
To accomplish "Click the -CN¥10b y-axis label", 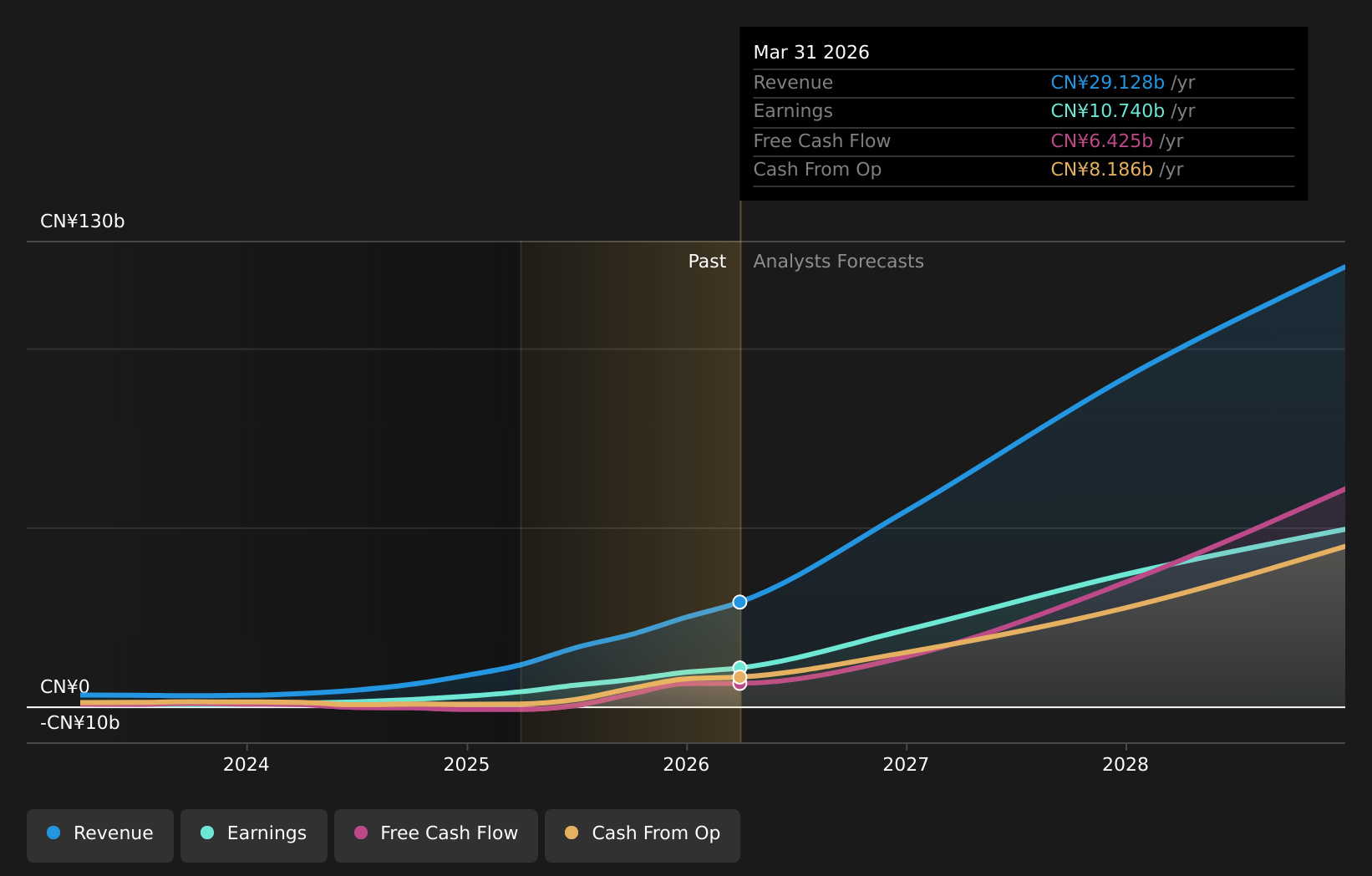I will (80, 723).
